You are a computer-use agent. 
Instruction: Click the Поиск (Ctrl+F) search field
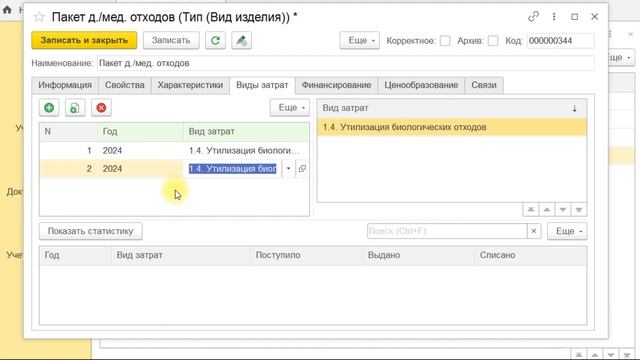(447, 231)
